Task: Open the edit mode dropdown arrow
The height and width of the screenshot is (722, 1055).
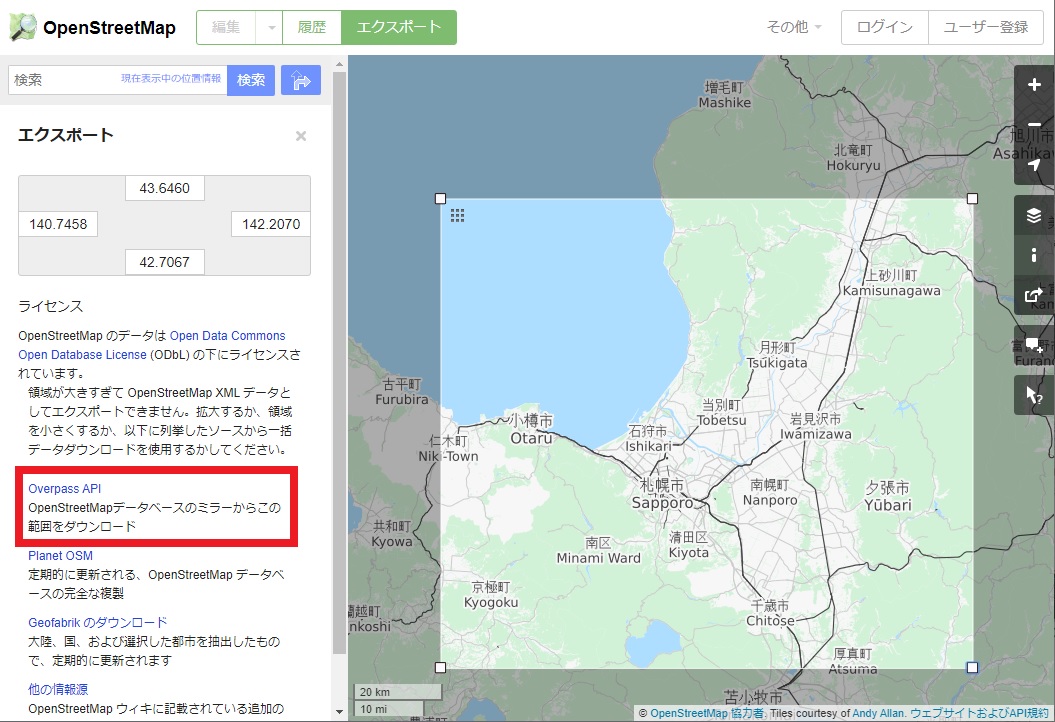Action: (271, 28)
